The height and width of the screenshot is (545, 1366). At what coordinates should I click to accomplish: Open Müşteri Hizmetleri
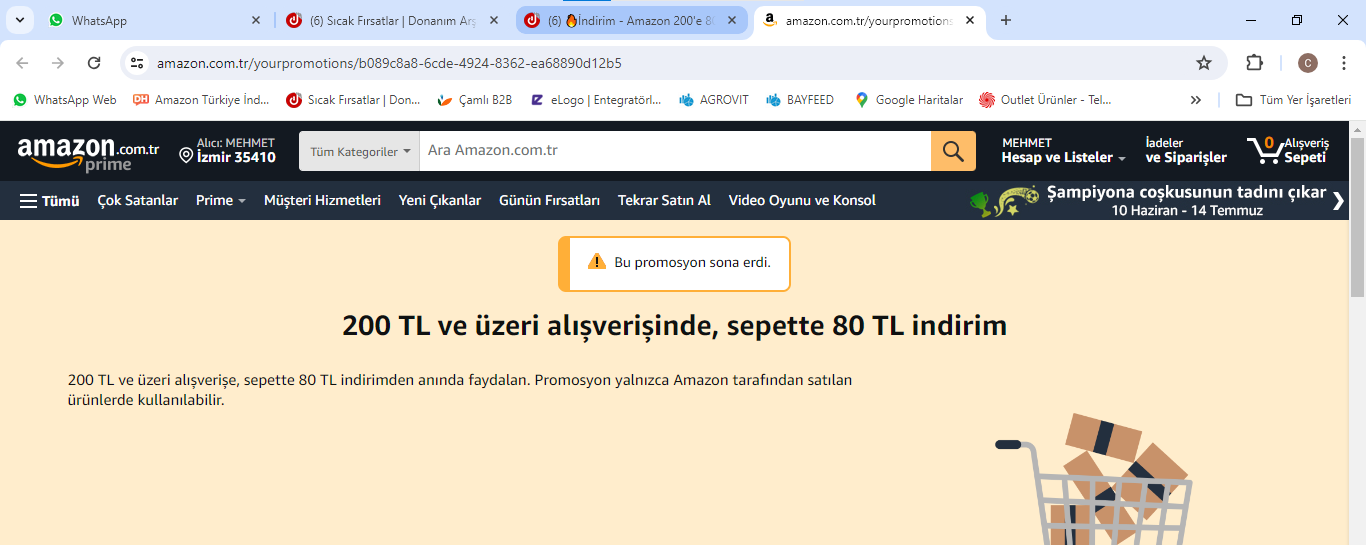(x=322, y=200)
